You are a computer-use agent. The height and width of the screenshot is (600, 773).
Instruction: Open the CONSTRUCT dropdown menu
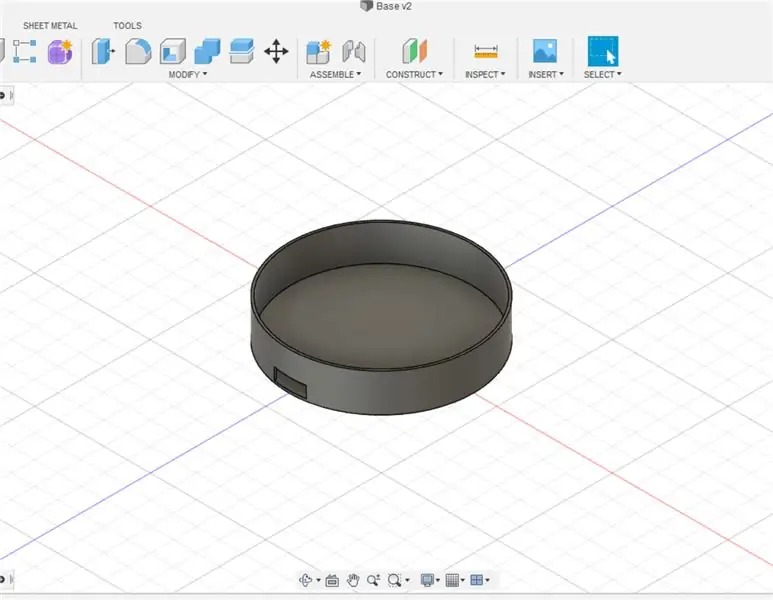coord(414,74)
